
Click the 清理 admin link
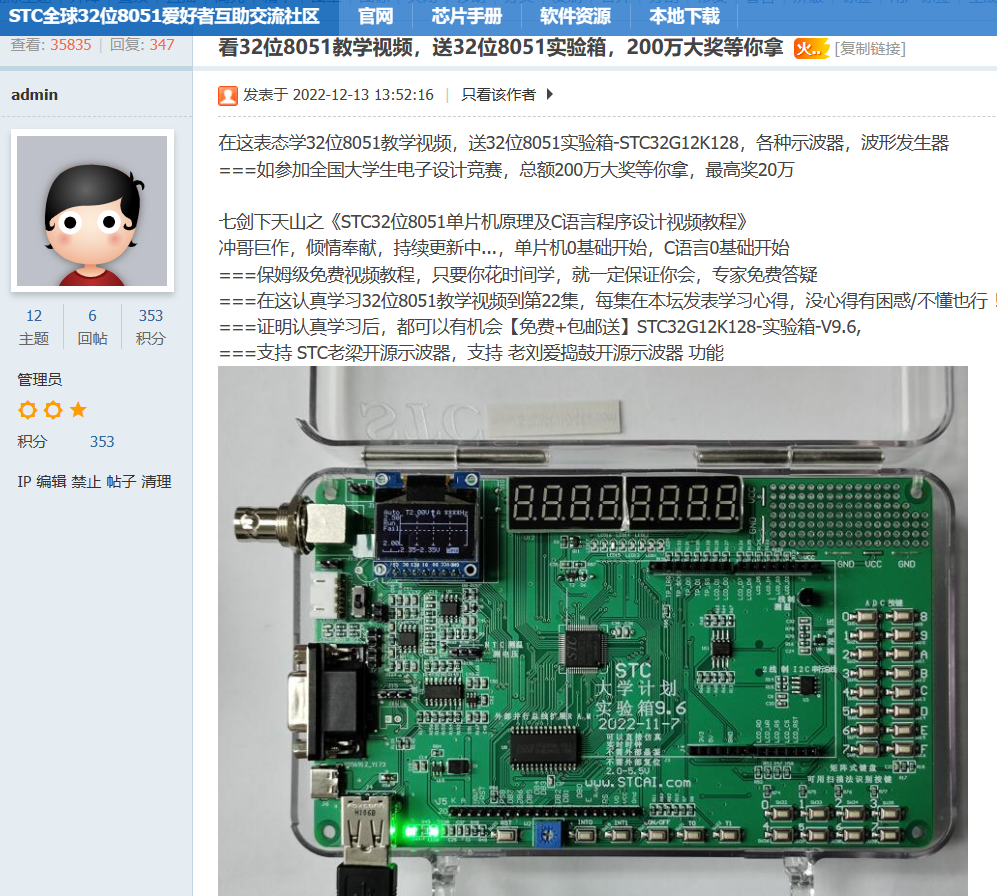click(x=156, y=482)
